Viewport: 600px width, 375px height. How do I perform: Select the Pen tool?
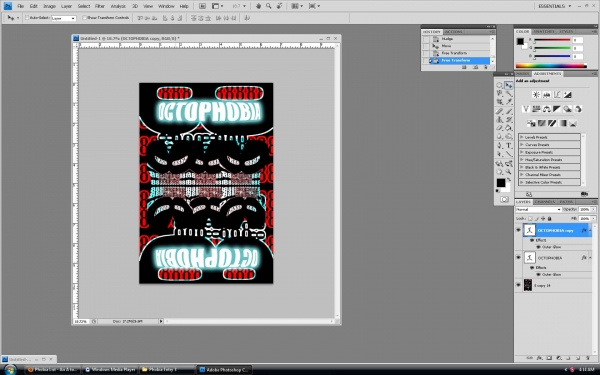(x=499, y=145)
